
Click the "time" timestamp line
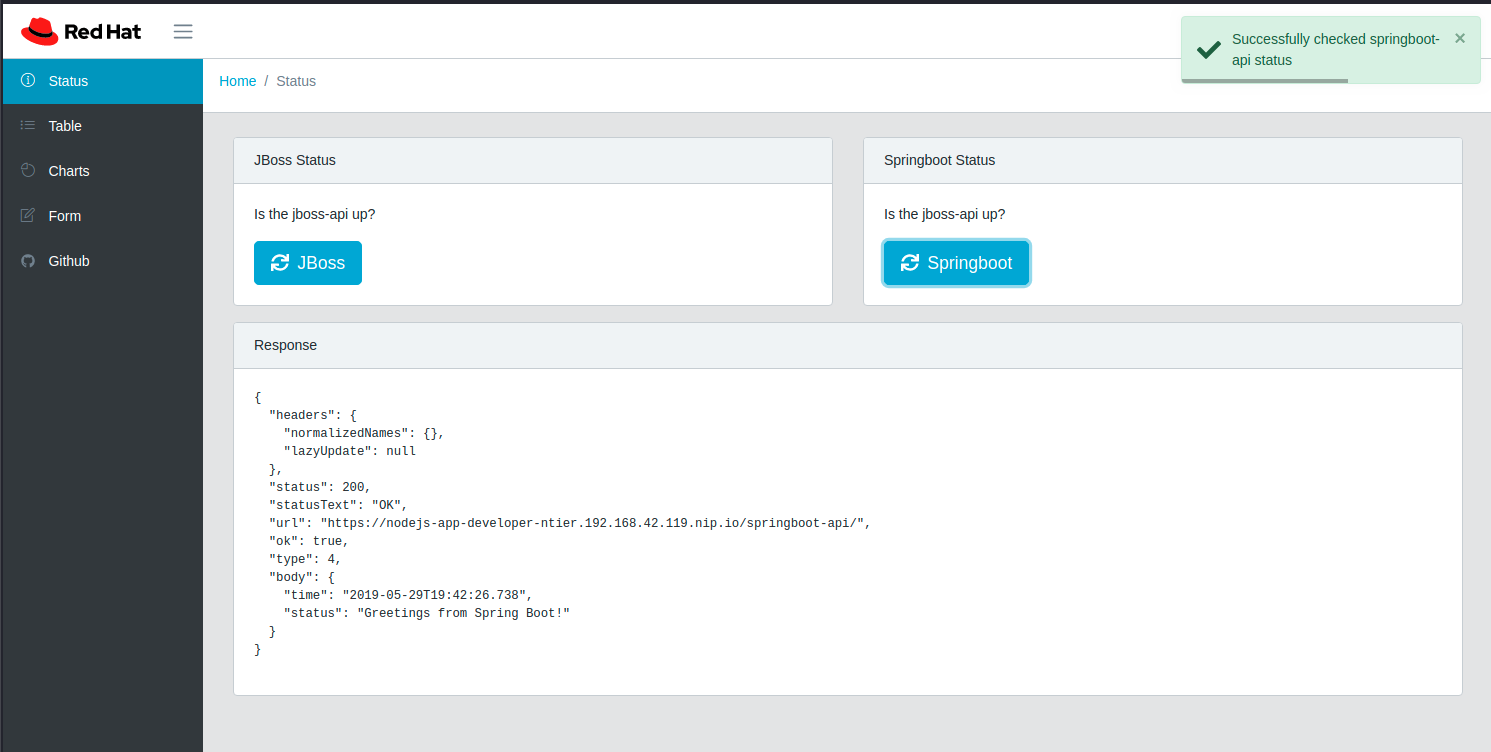(x=408, y=595)
